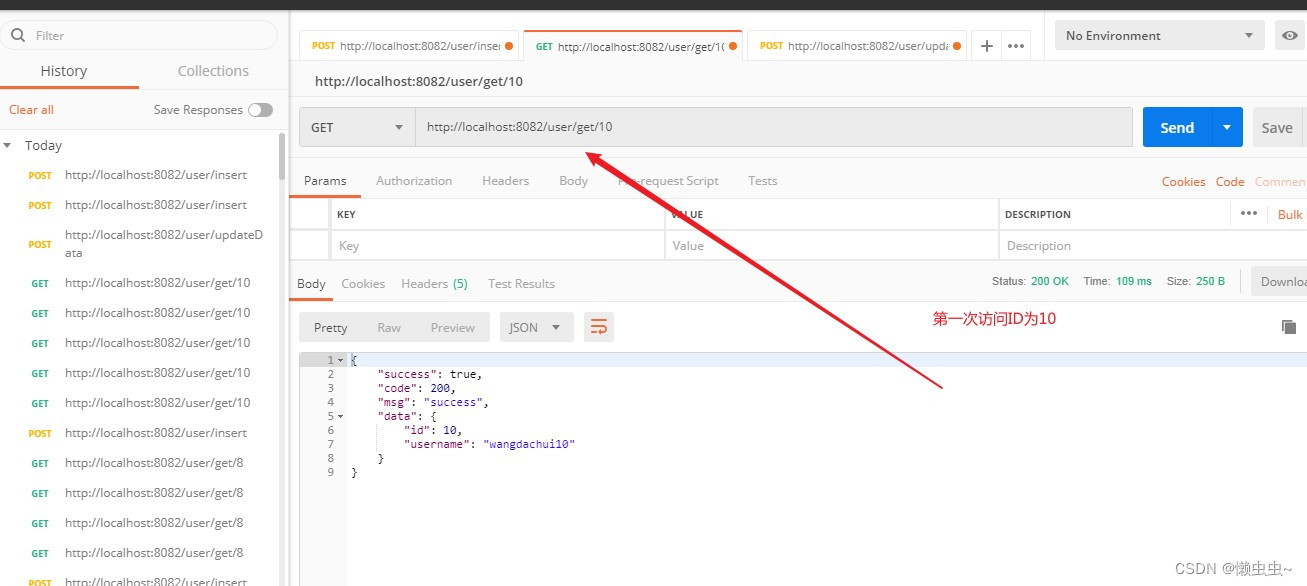1307x586 pixels.
Task: Open the Send button dropdown arrow
Action: [1227, 127]
